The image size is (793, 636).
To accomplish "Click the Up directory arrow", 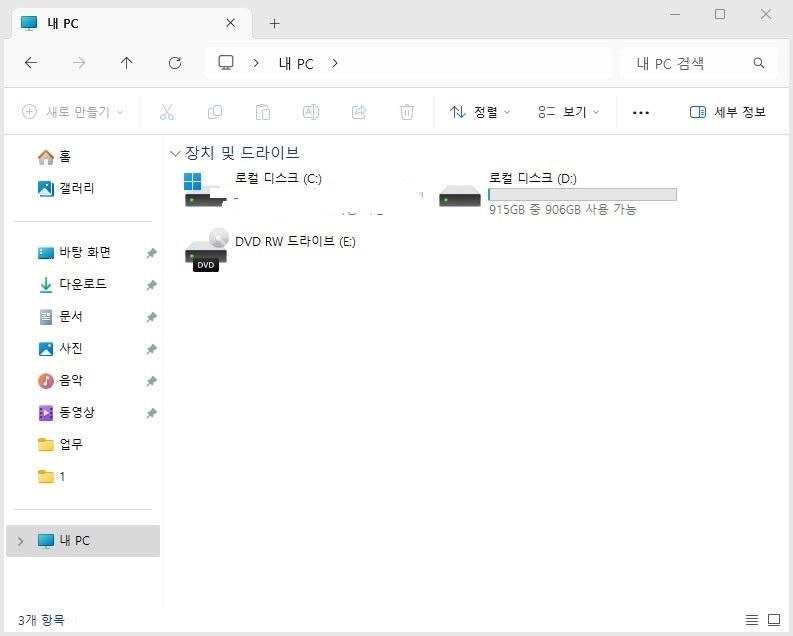I will point(126,63).
